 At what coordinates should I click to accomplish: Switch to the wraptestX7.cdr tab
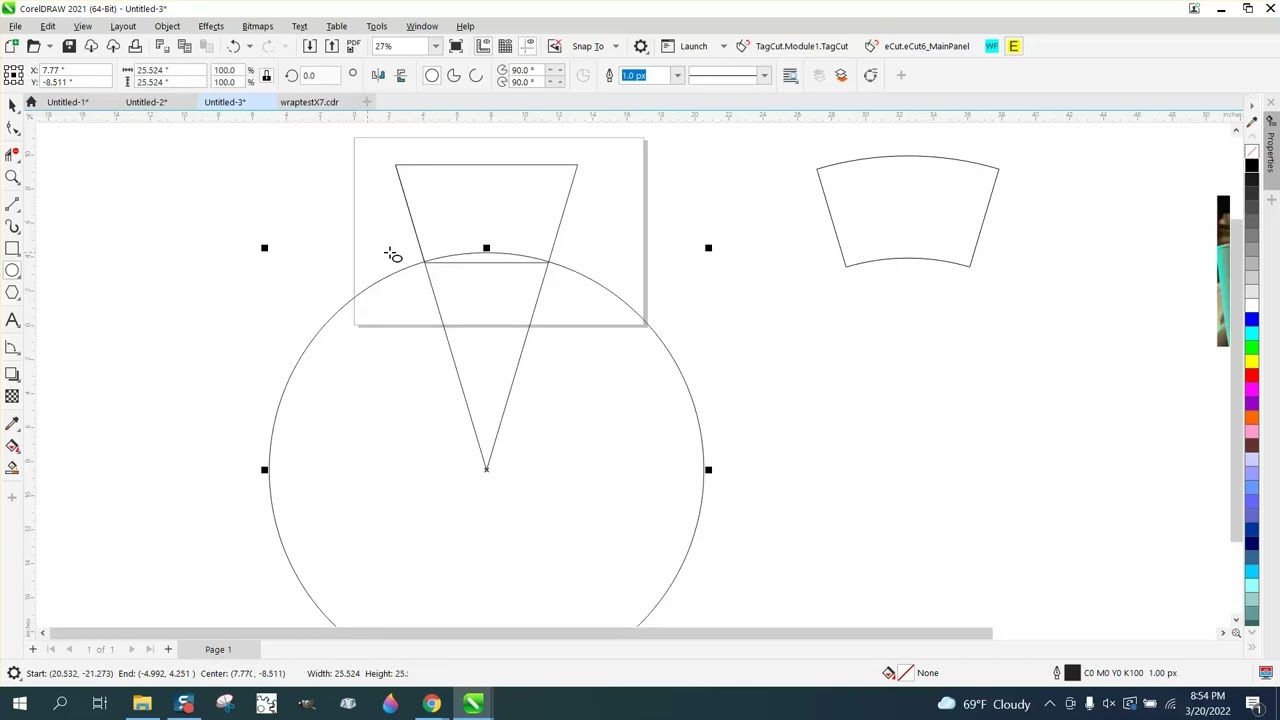click(x=309, y=102)
